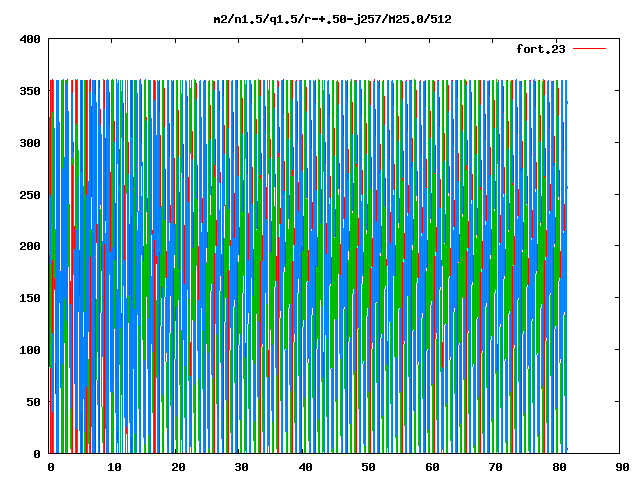Click the red legend line sample
Viewport: 640px width, 480px height.
(x=589, y=49)
